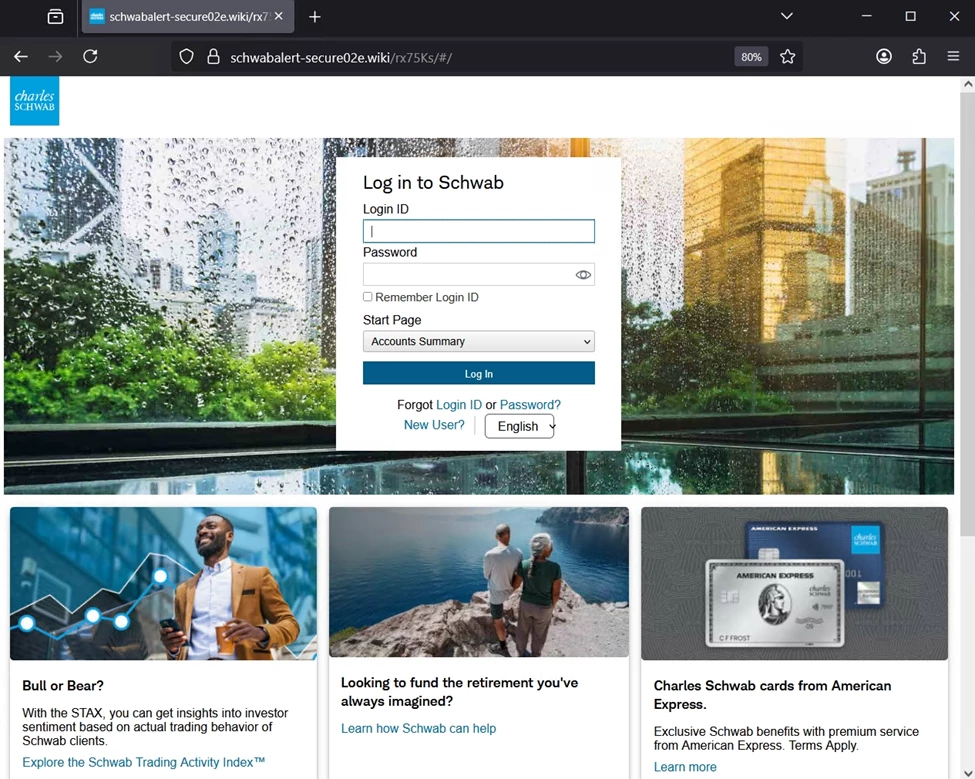Click the Charles Schwab logo
This screenshot has height=779, width=975.
point(34,101)
